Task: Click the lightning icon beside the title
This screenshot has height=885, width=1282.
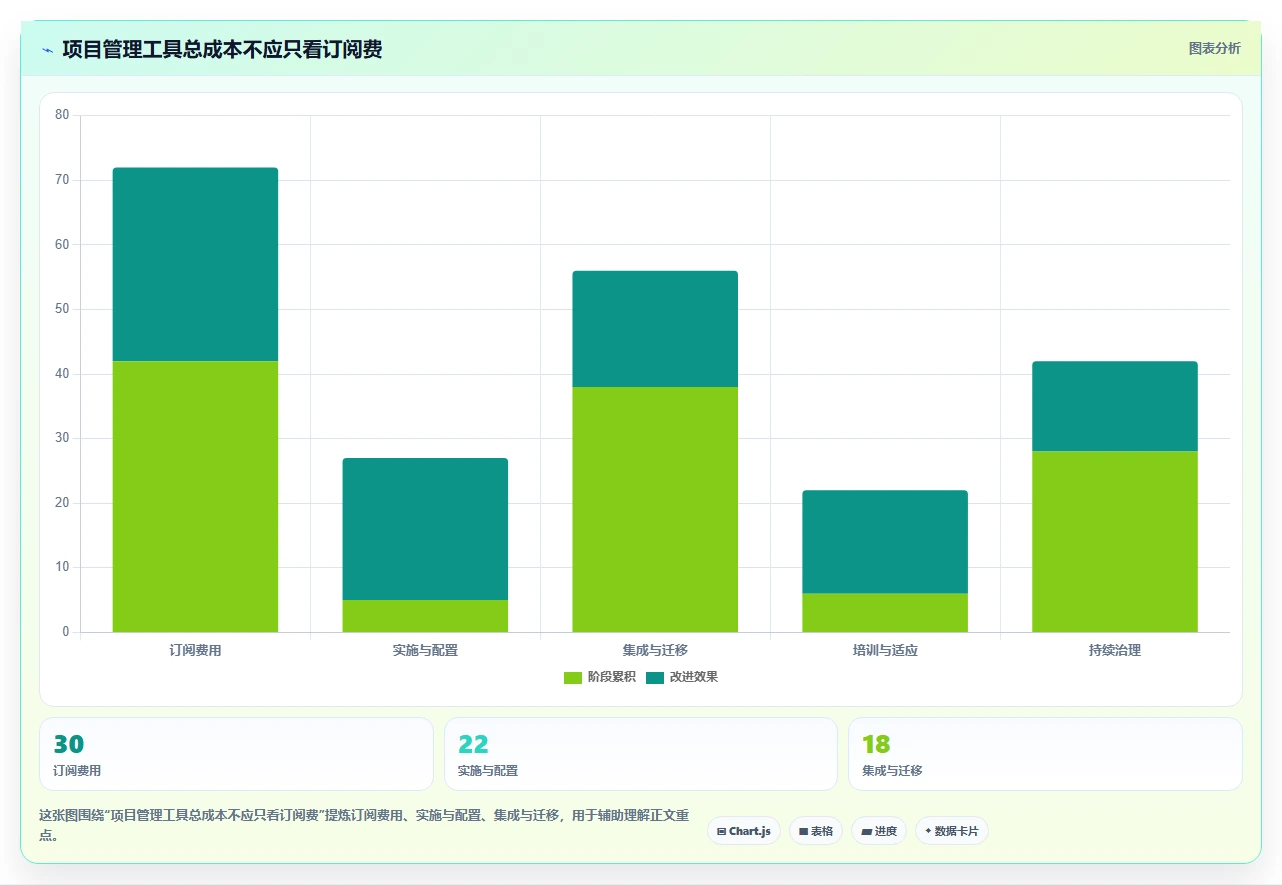Action: coord(47,49)
